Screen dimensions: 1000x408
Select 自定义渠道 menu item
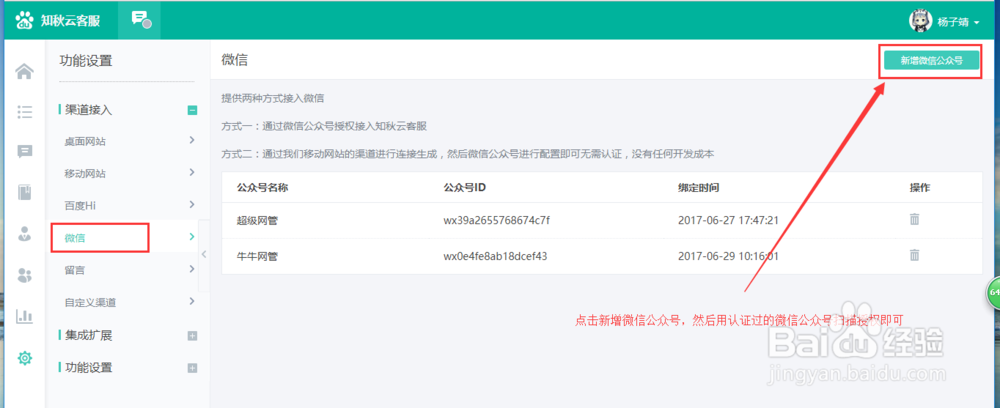91,302
